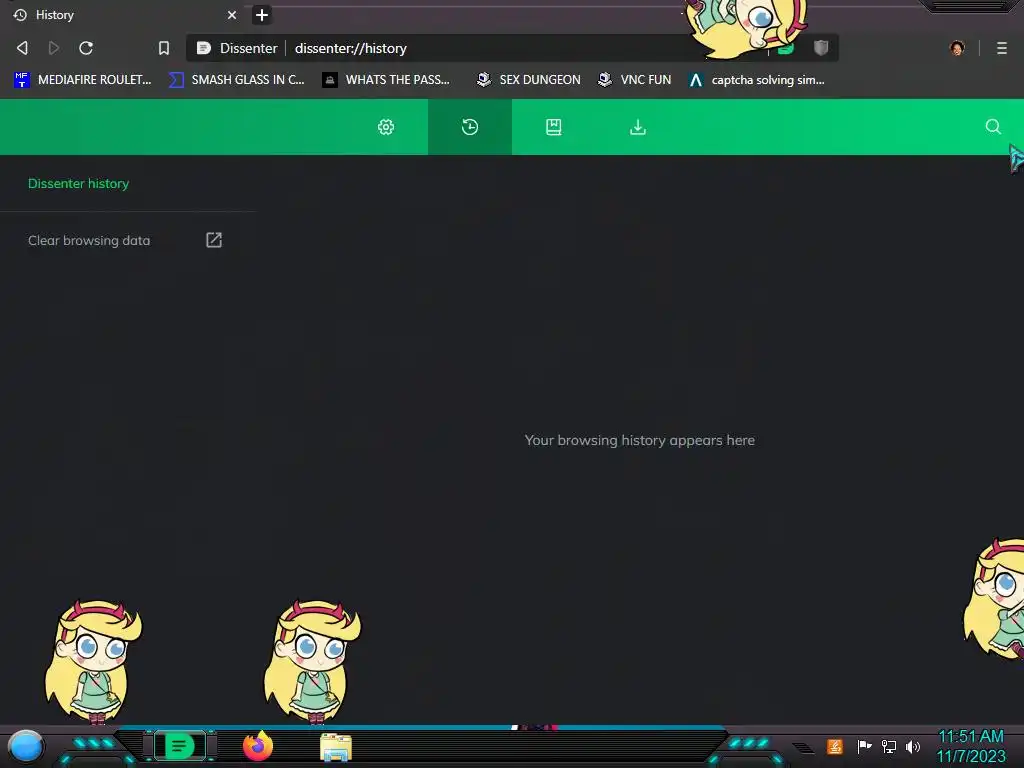
Task: Open Bookmarks icon in green toolbar
Action: click(554, 127)
